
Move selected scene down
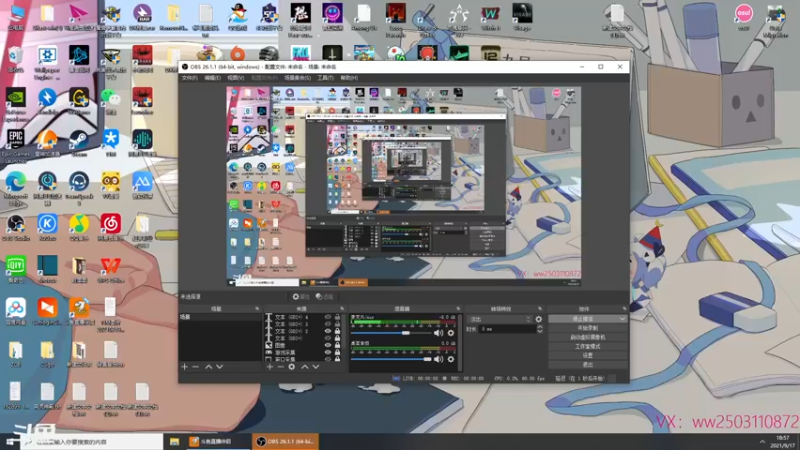(219, 366)
